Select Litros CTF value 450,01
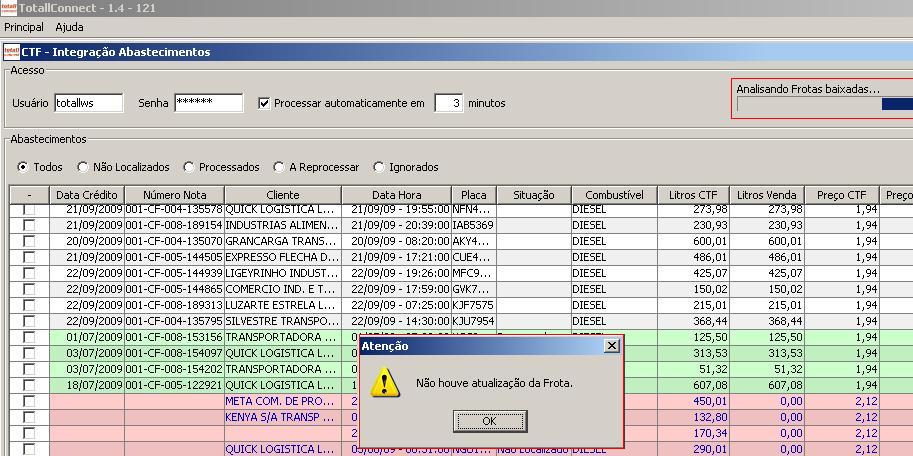Screen dimensions: 913x456 (x=693, y=401)
